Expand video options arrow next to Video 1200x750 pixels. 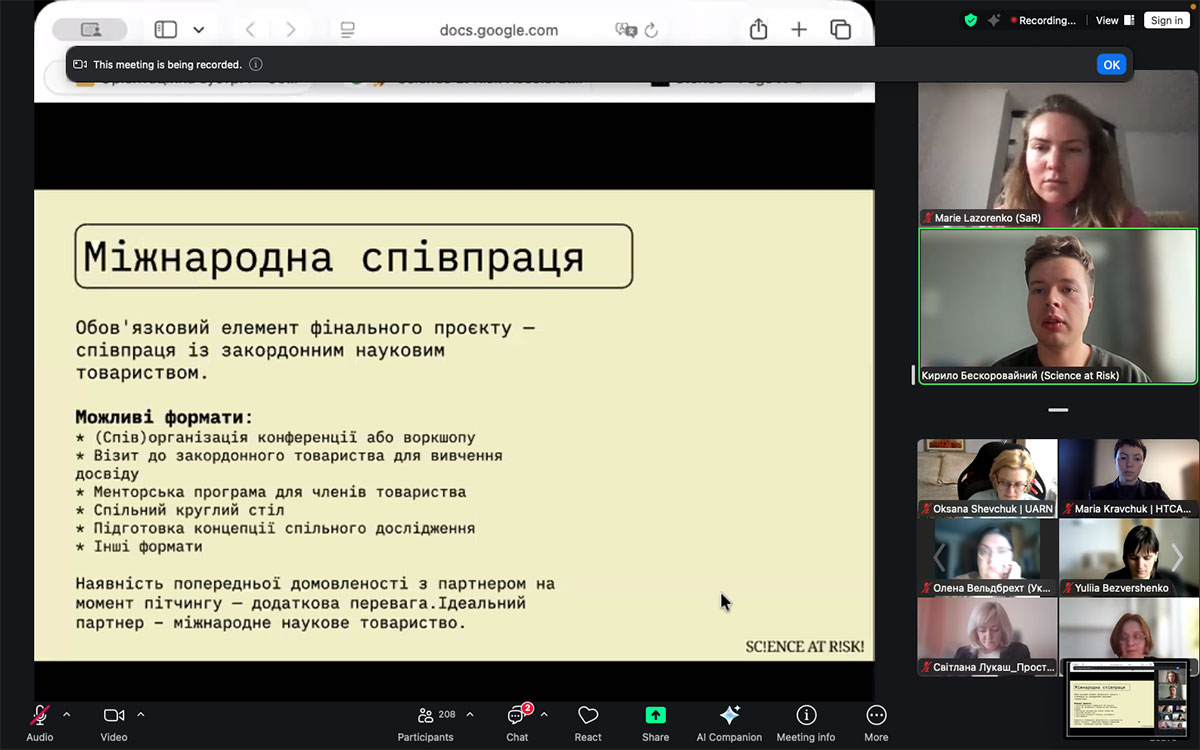pyautogui.click(x=141, y=715)
